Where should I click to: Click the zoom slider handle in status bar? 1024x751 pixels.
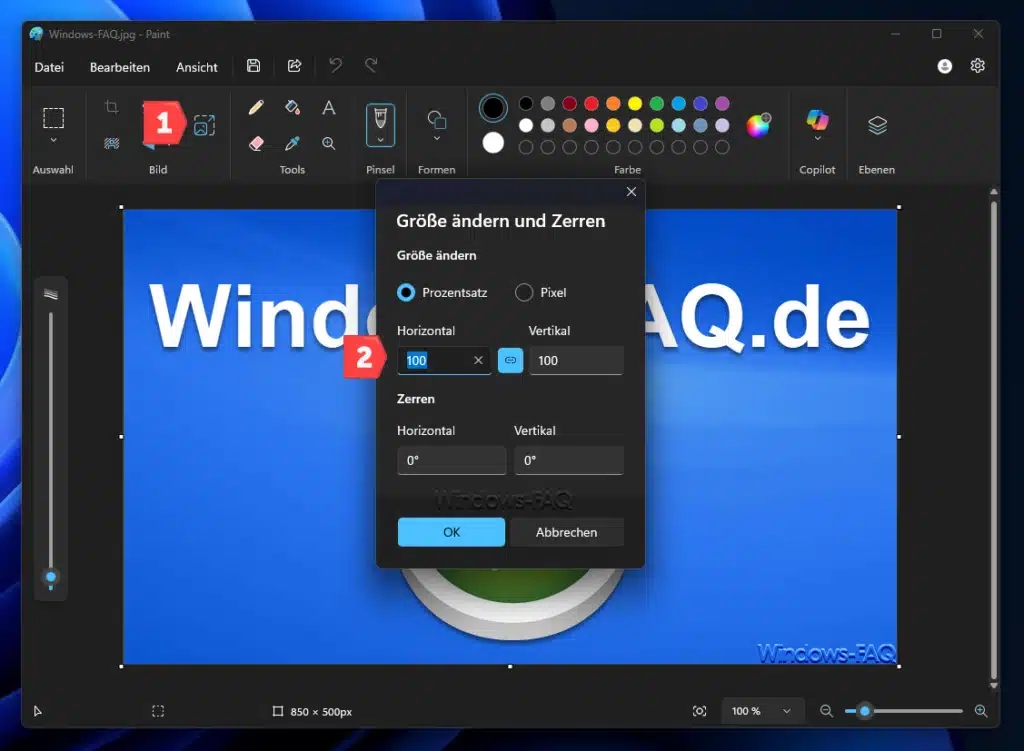point(865,711)
